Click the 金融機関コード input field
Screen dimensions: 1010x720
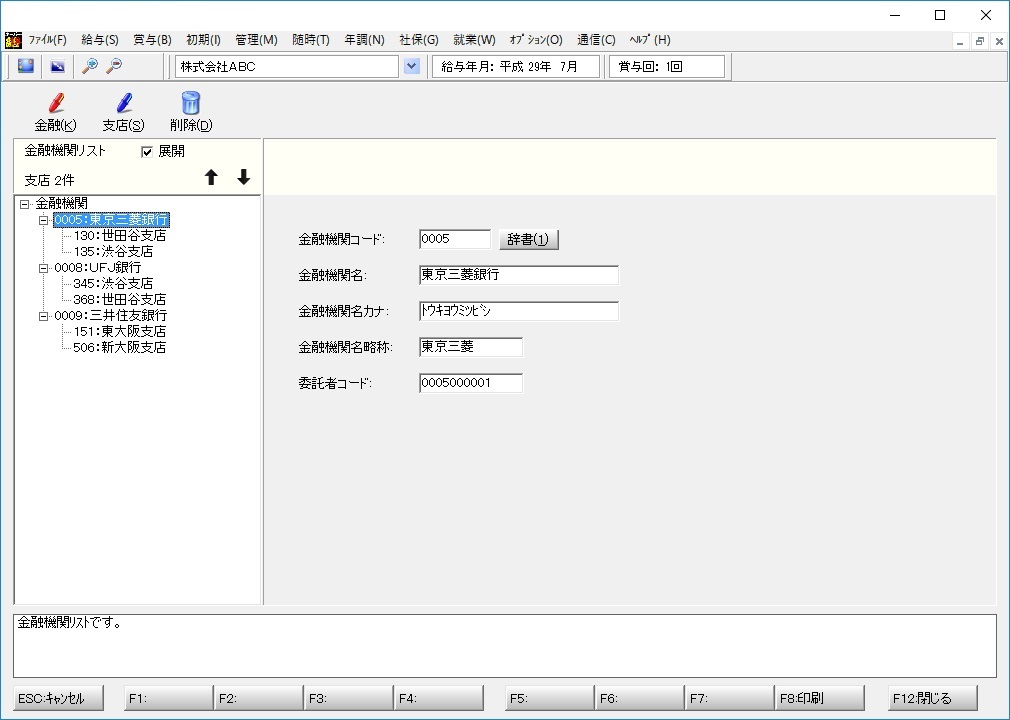455,239
